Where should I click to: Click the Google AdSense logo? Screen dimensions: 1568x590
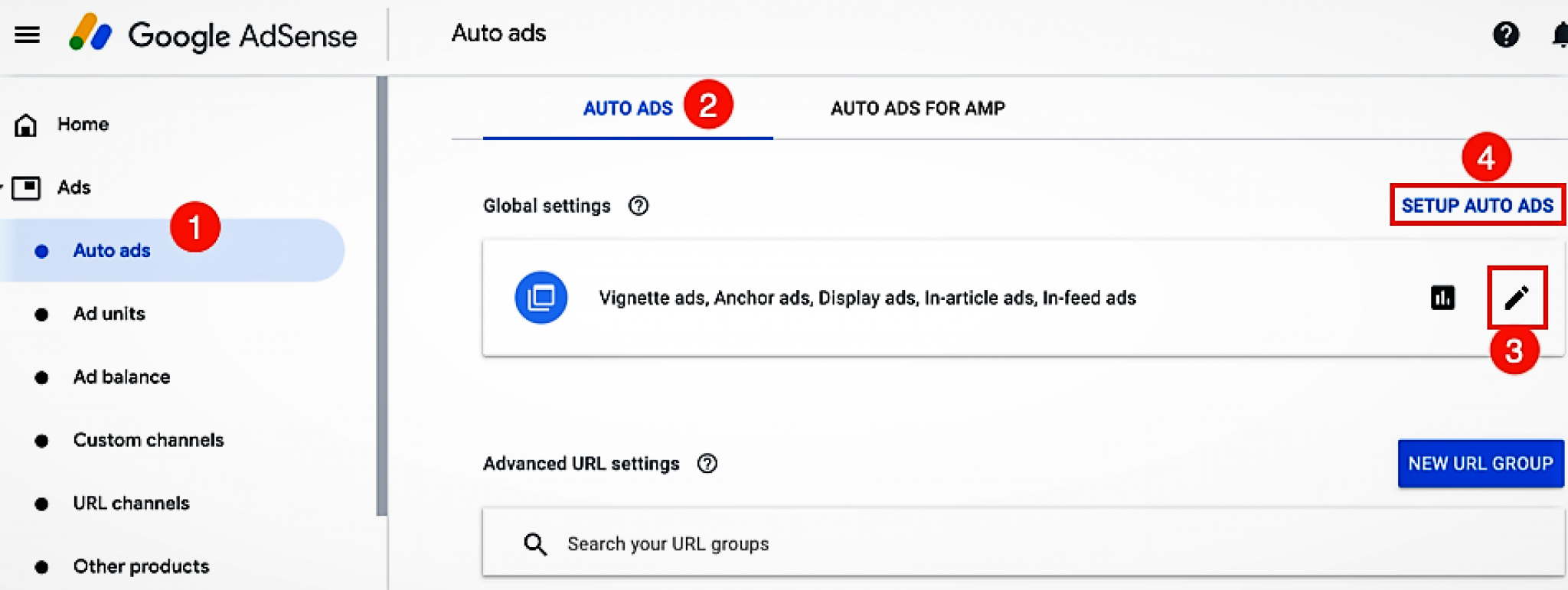212,34
